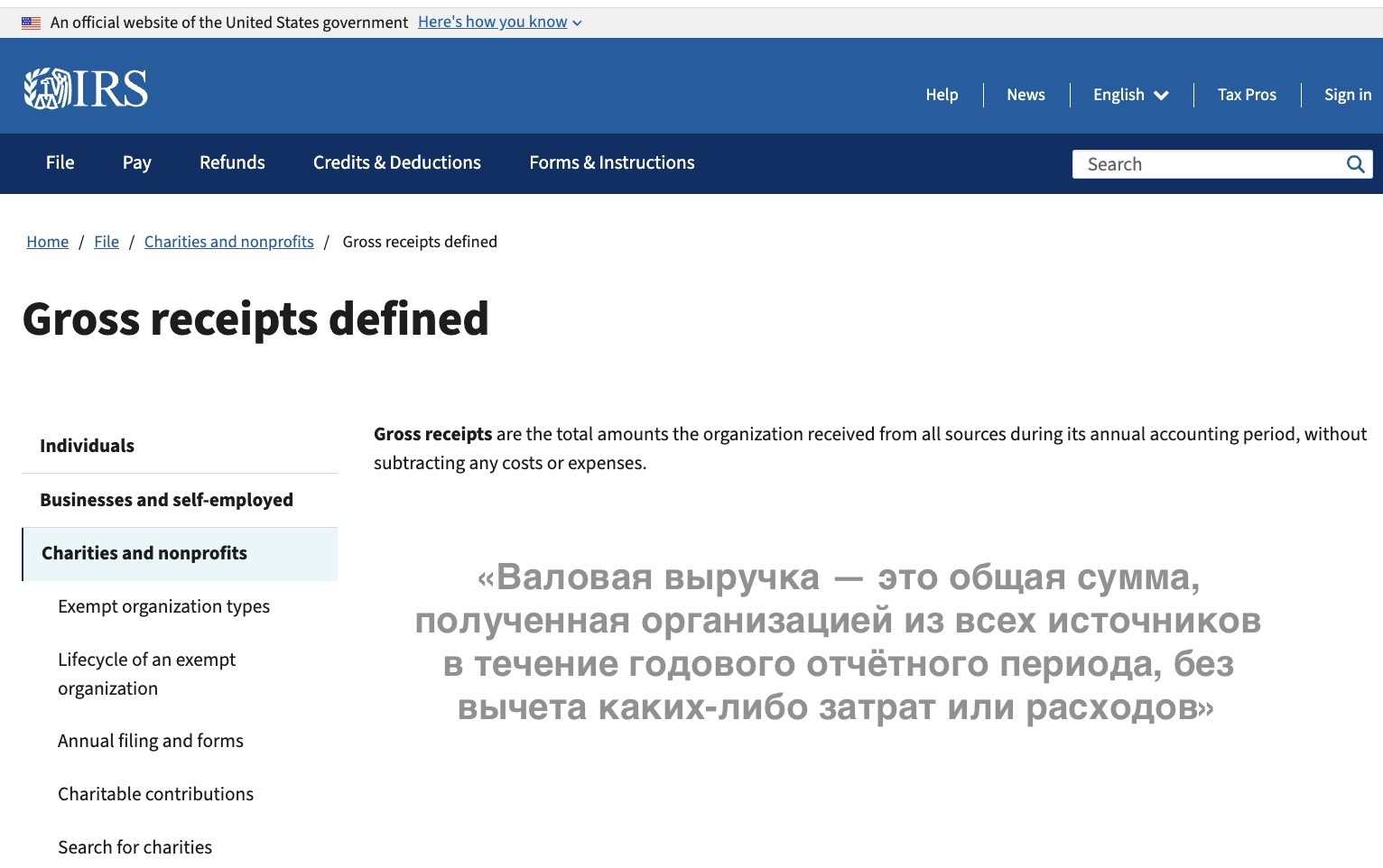Click the search magnifier icon

1355,164
